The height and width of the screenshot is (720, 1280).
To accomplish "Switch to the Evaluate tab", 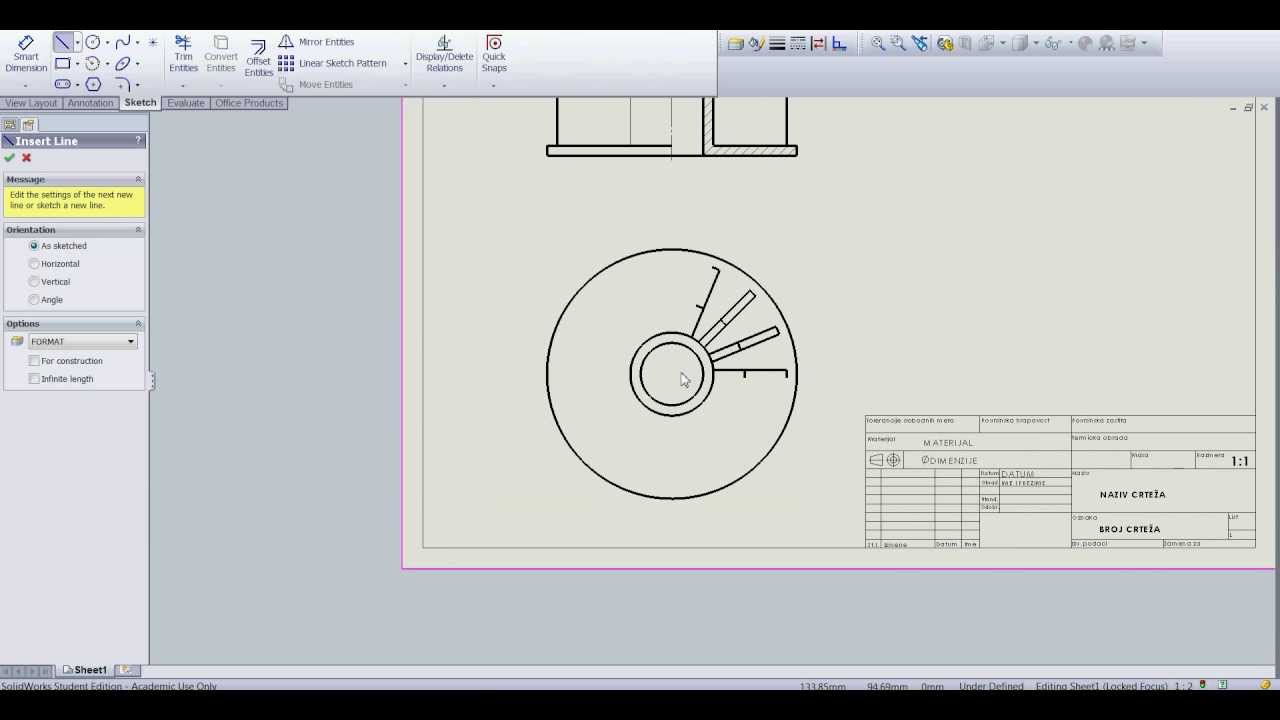I will (185, 103).
